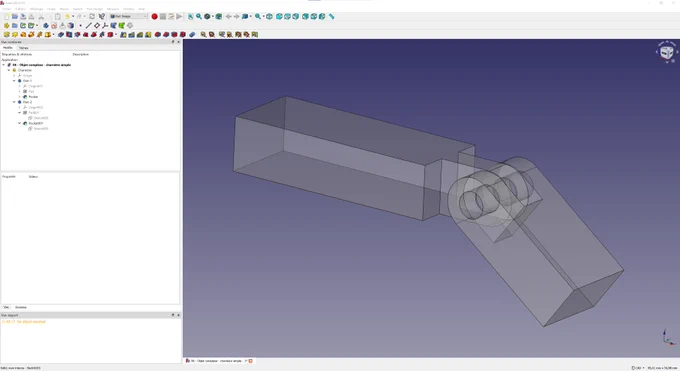Viewport: 680px width, 371px height.
Task: Open the subtractive primitive dropdown arrow
Action: (116, 35)
